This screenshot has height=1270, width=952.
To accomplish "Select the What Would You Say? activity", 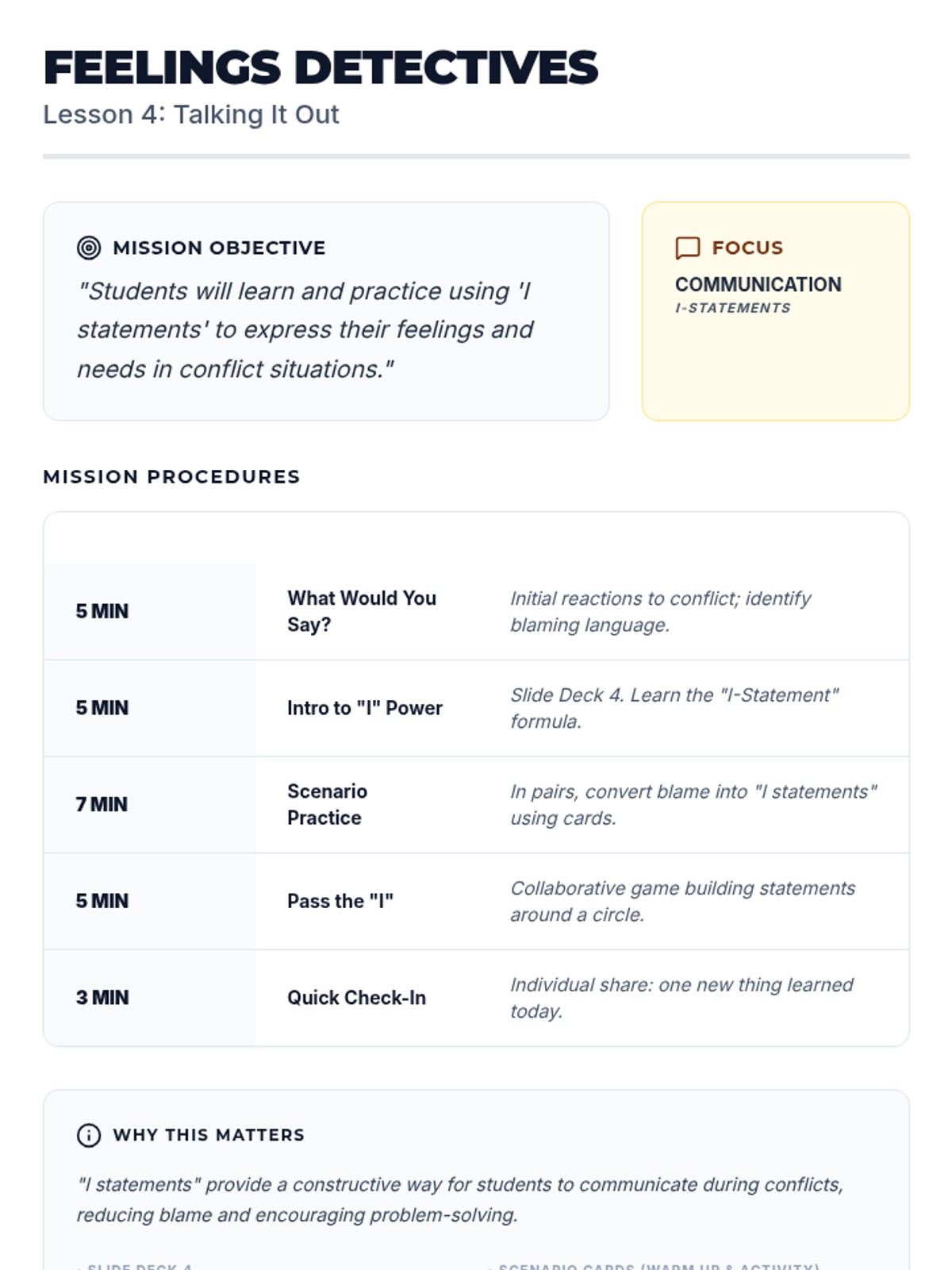I will point(362,611).
